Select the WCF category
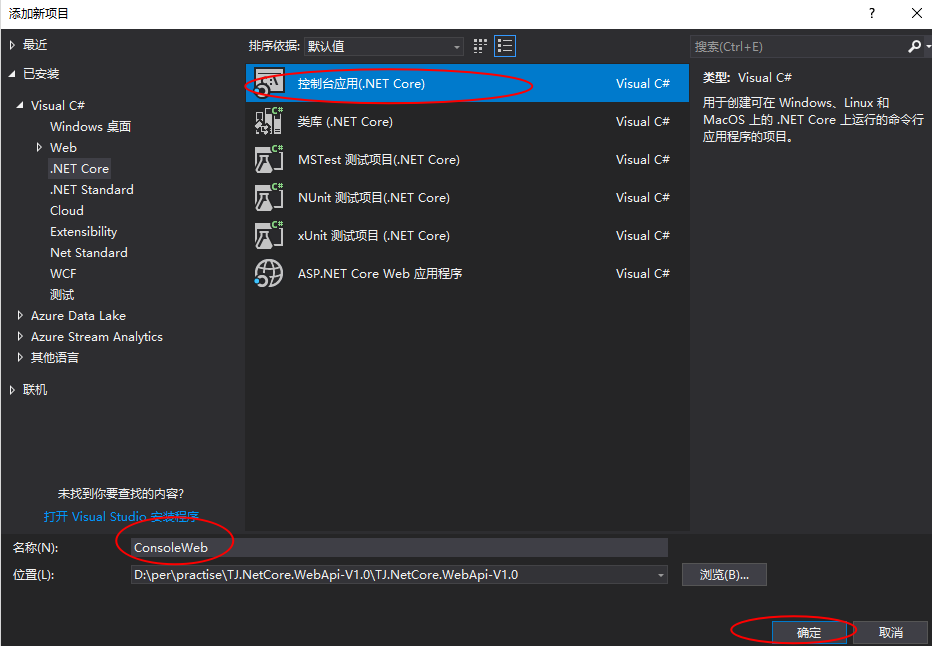 tap(63, 273)
